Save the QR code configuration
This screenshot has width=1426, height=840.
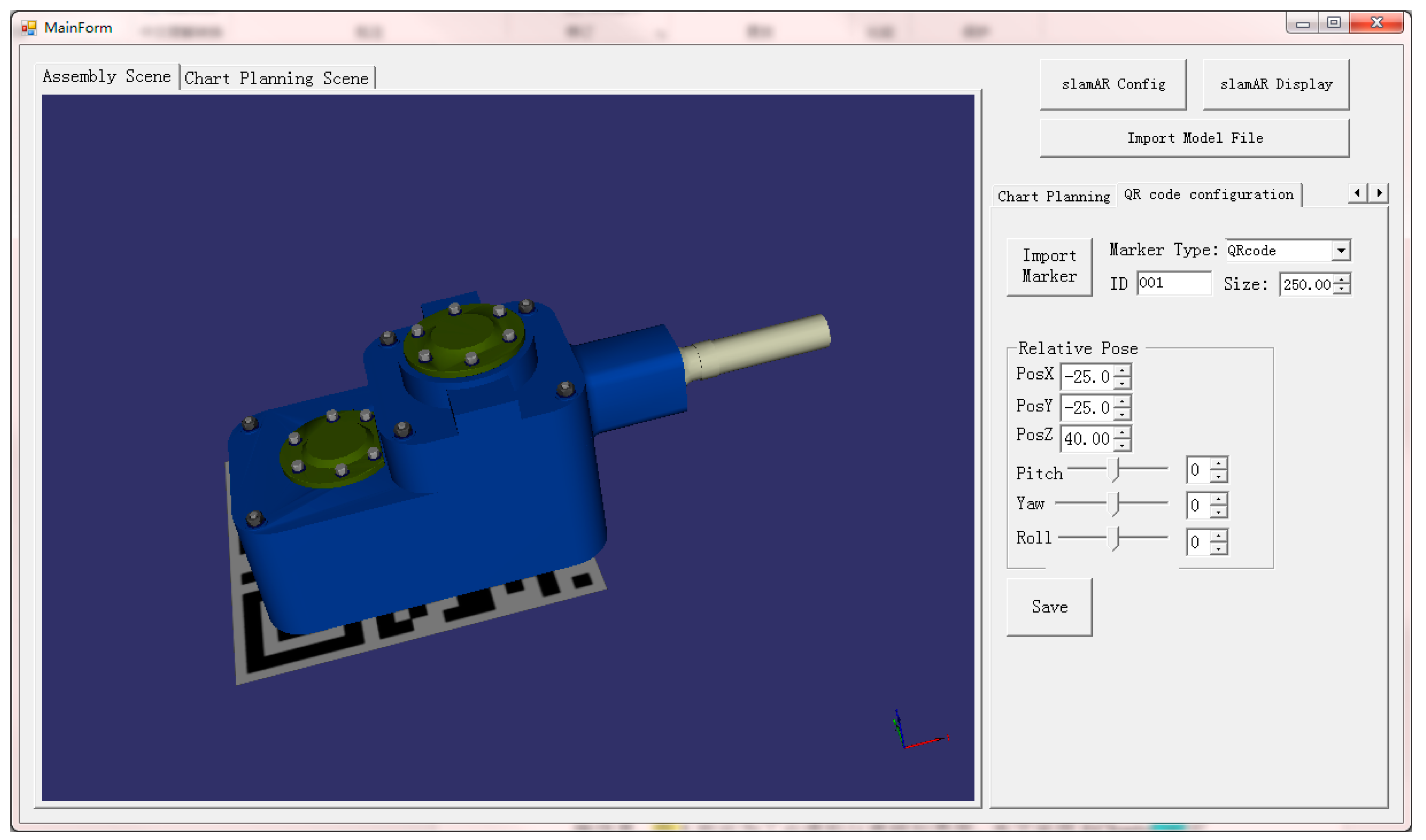click(1049, 607)
